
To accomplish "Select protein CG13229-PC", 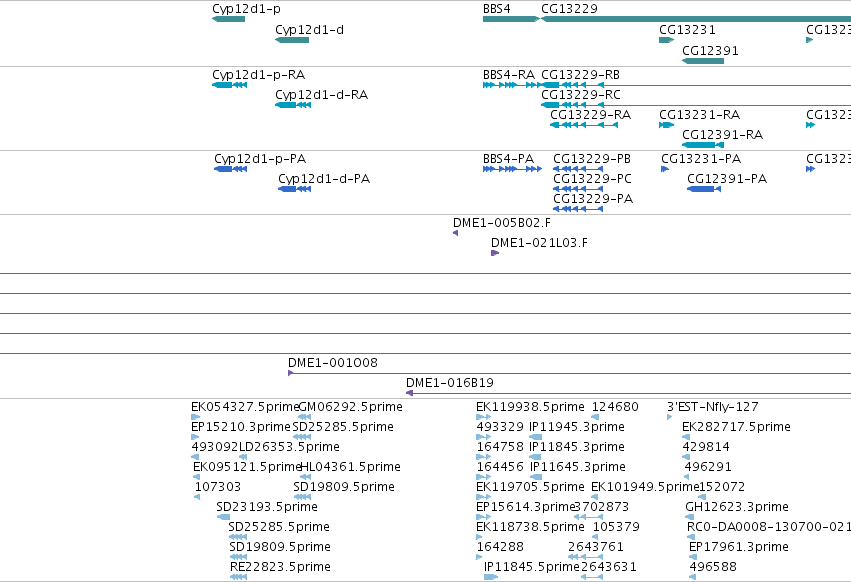I will pos(578,189).
